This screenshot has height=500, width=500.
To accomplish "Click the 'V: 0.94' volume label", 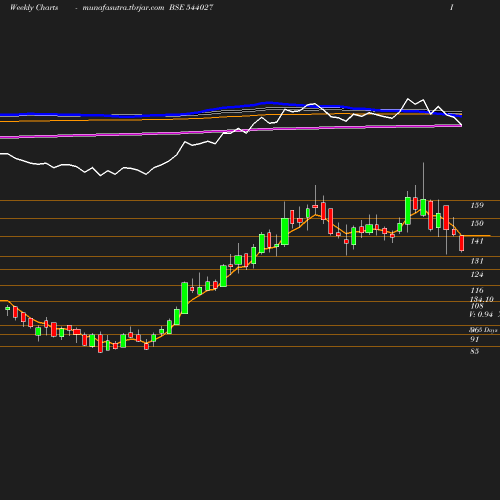I will pos(481,314).
